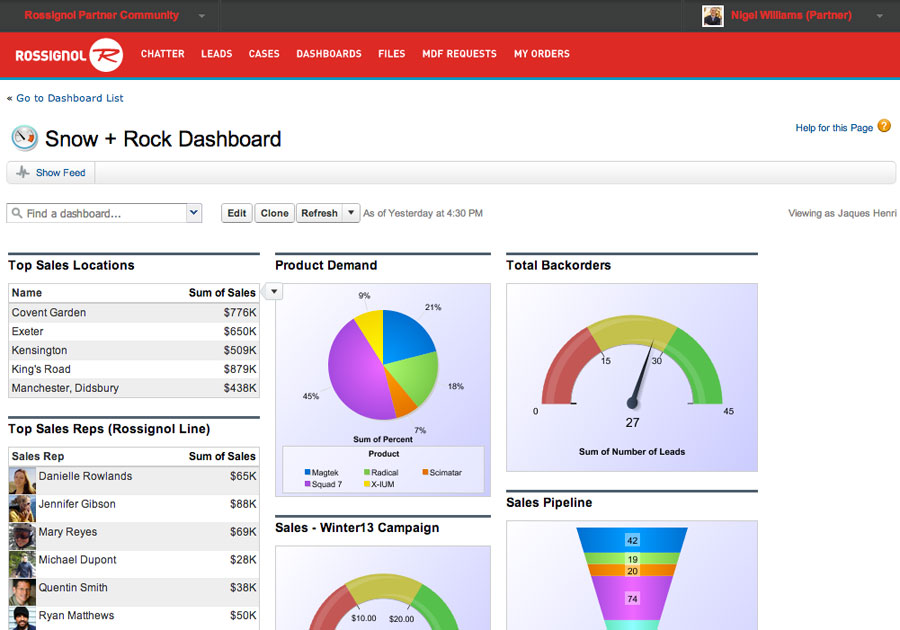The width and height of the screenshot is (900, 630).
Task: Click the Clone button
Action: 274,213
